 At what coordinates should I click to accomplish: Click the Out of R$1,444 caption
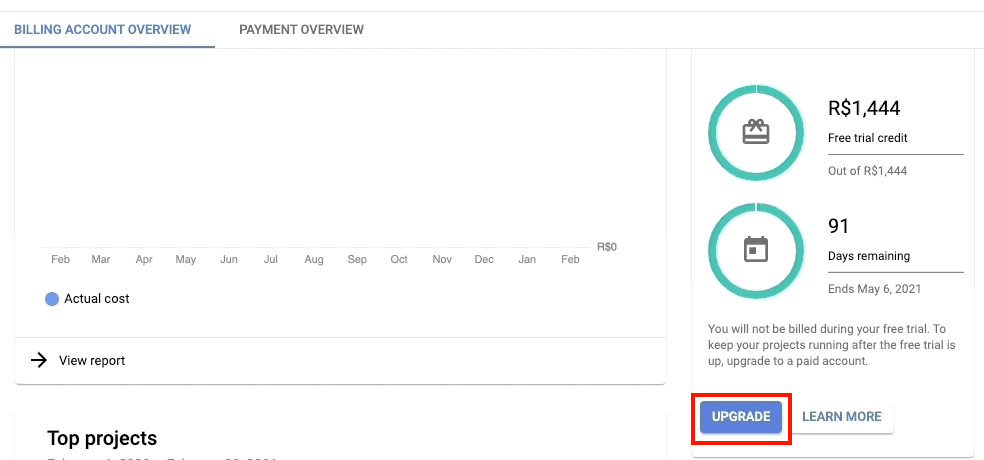[x=867, y=171]
